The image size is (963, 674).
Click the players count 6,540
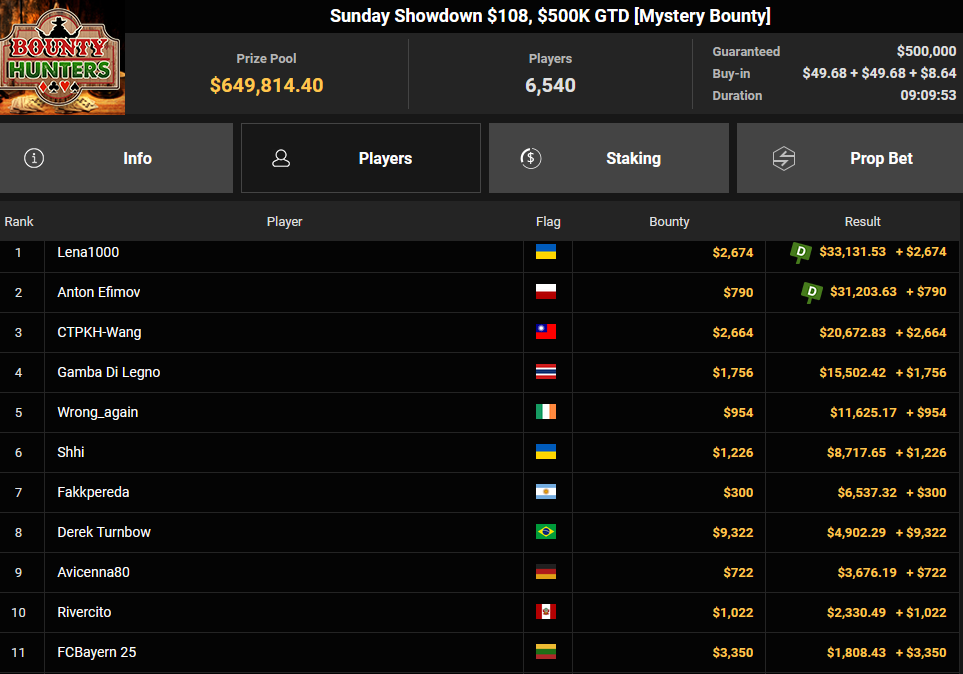550,85
